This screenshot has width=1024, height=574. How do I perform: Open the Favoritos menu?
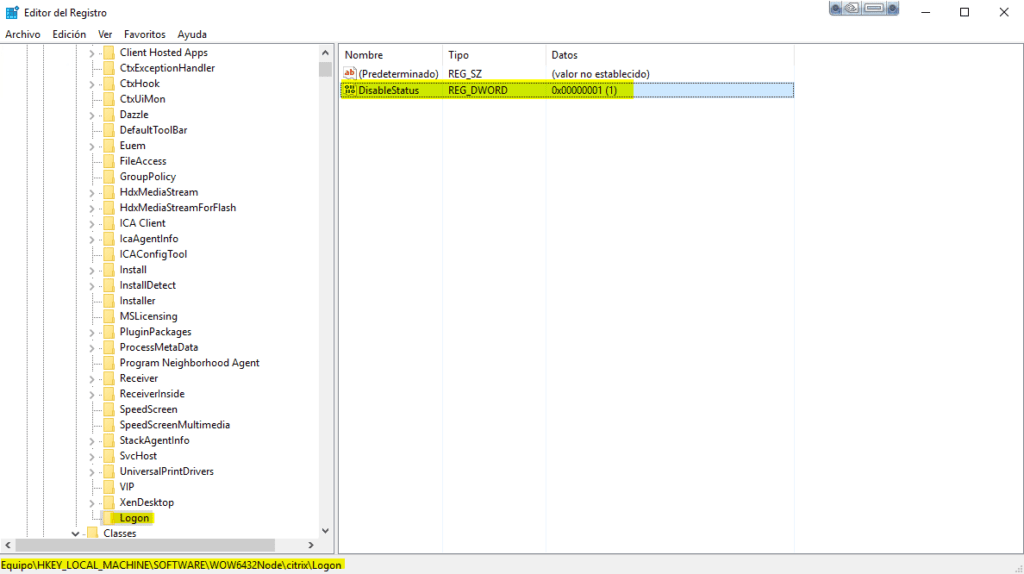point(144,34)
